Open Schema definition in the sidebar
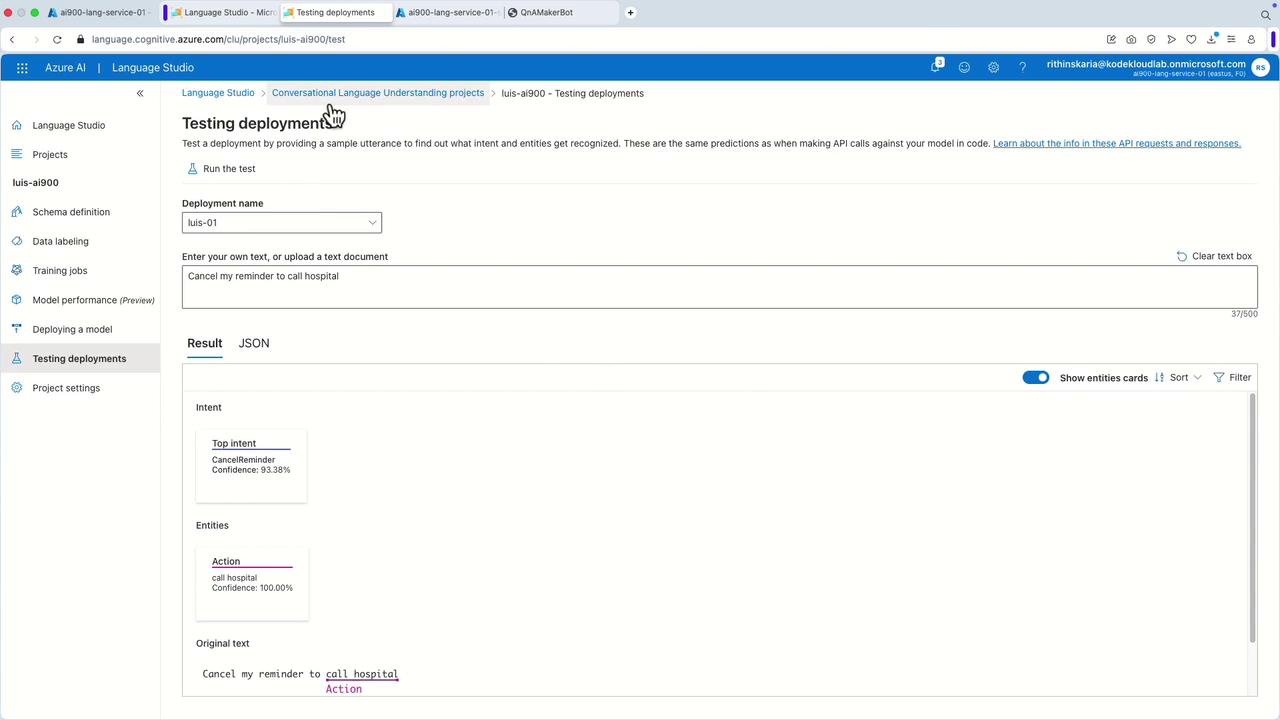The width and height of the screenshot is (1280, 720). click(71, 212)
